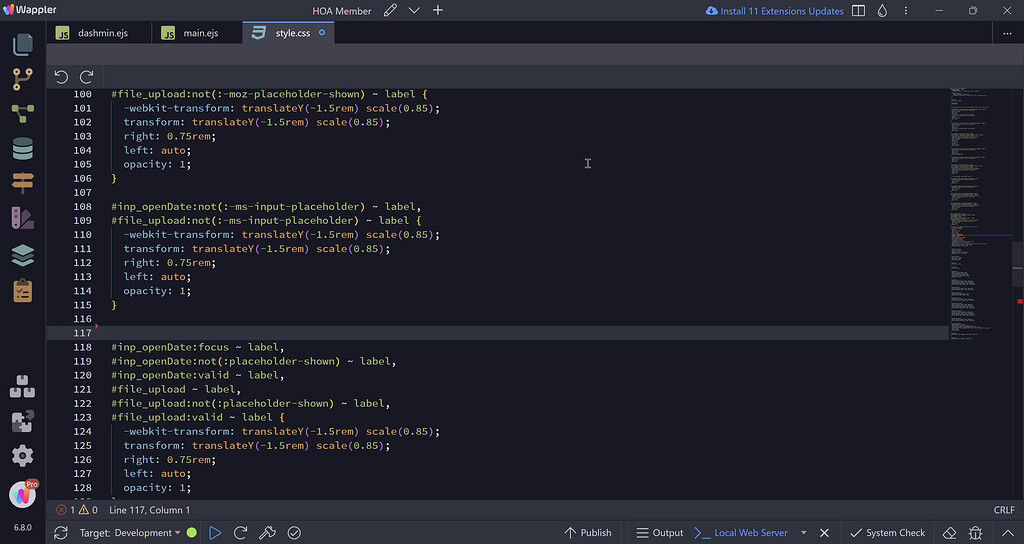Open the File Manager sidebar icon

[23, 44]
